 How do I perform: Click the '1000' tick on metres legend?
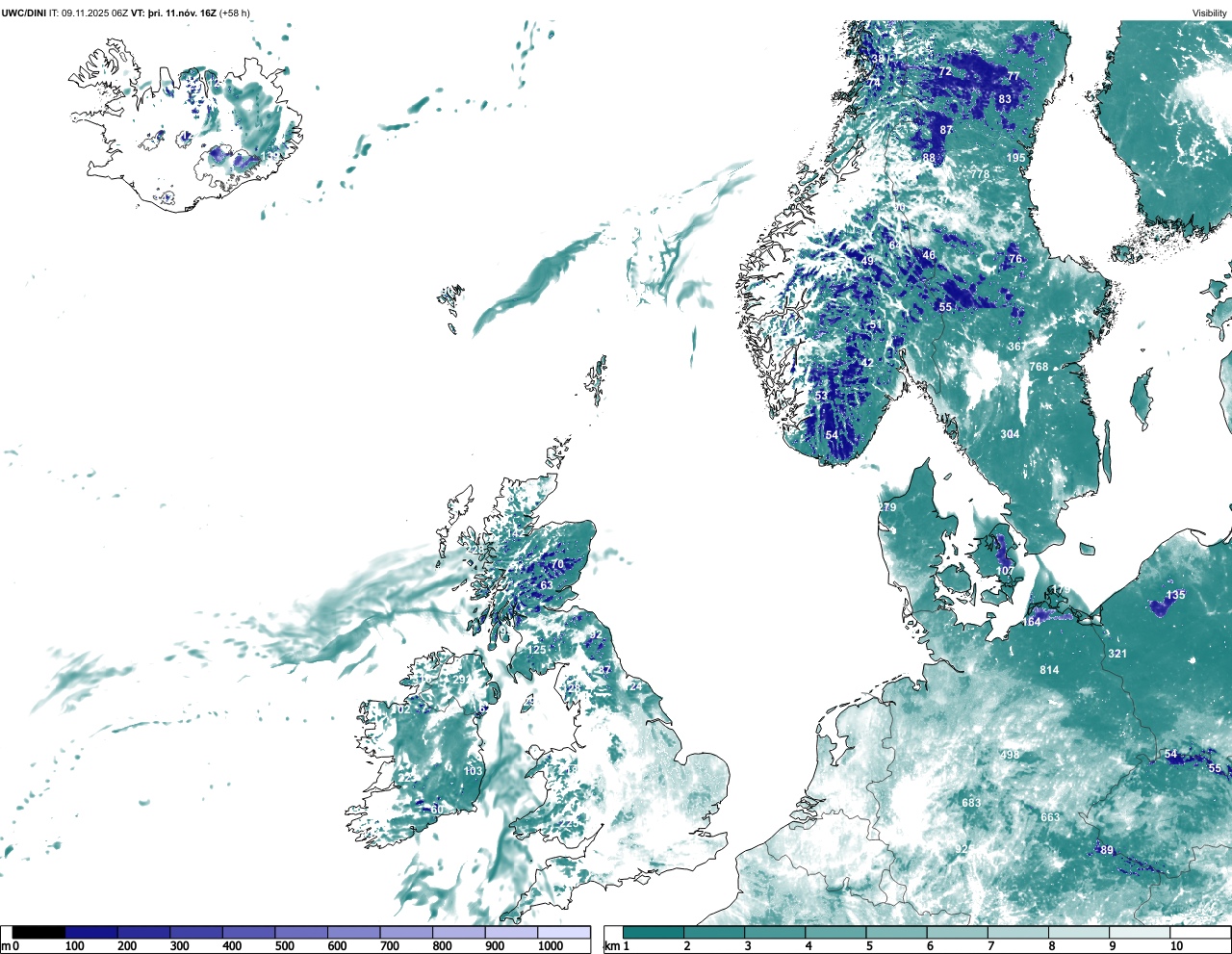pos(551,946)
